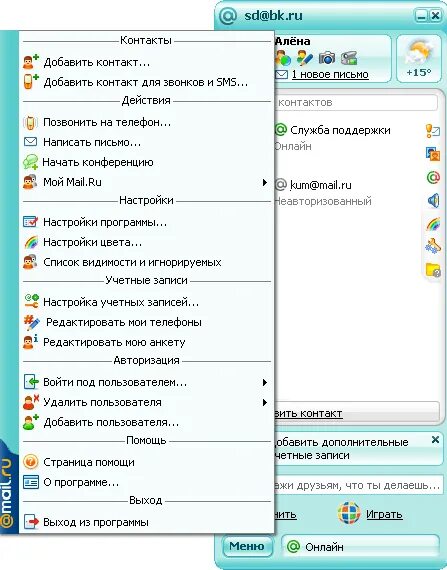
Task: Open the Онлайн status selector at the bottom
Action: pos(361,546)
